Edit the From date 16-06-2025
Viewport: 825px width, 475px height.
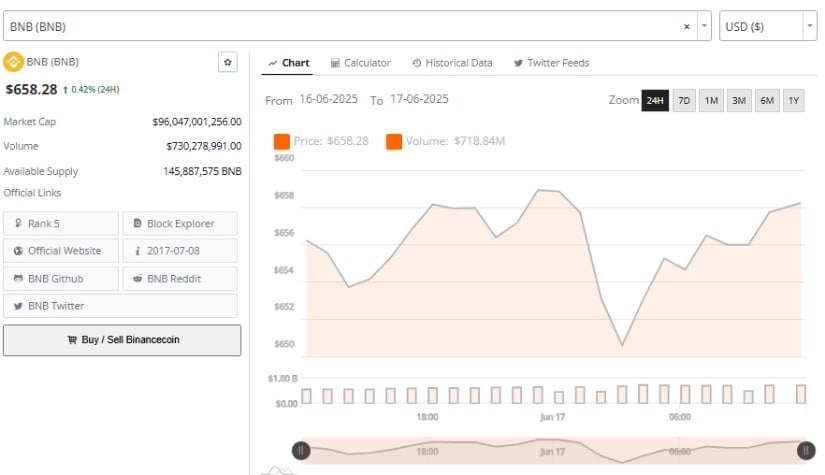tap(328, 99)
